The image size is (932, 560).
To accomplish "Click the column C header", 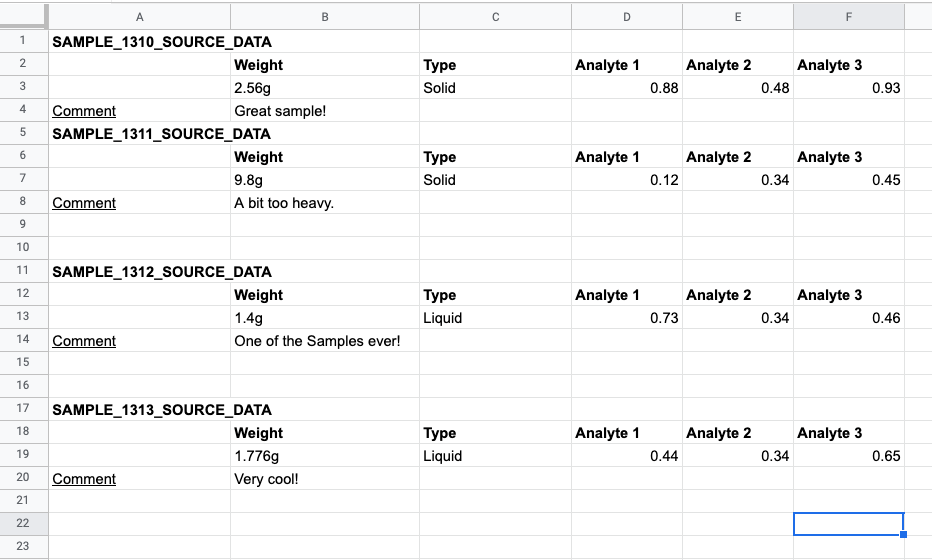I will click(495, 16).
